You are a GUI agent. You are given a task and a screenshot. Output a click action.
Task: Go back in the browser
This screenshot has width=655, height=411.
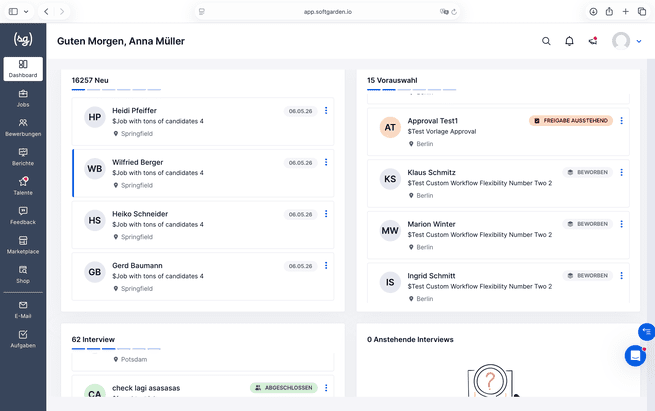(x=46, y=12)
